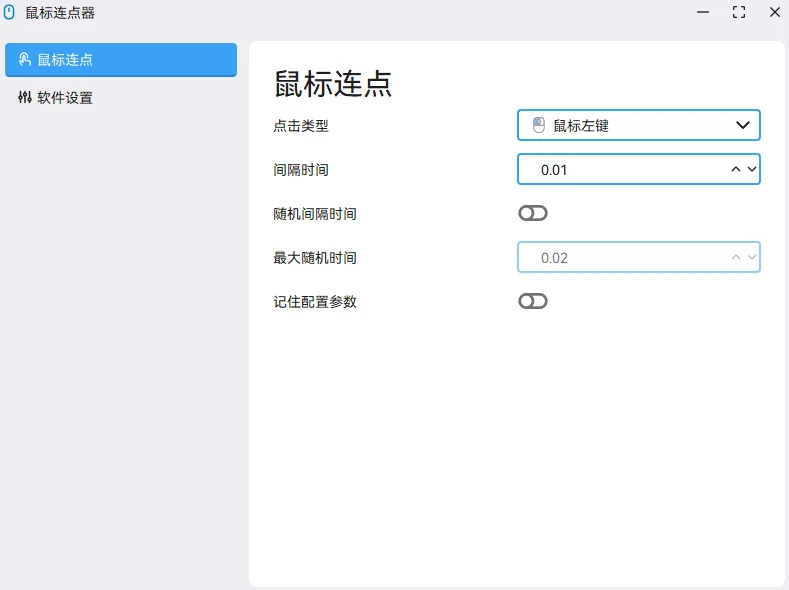This screenshot has width=789, height=590.
Task: Toggle the 记住配置参数 switch
Action: point(533,301)
